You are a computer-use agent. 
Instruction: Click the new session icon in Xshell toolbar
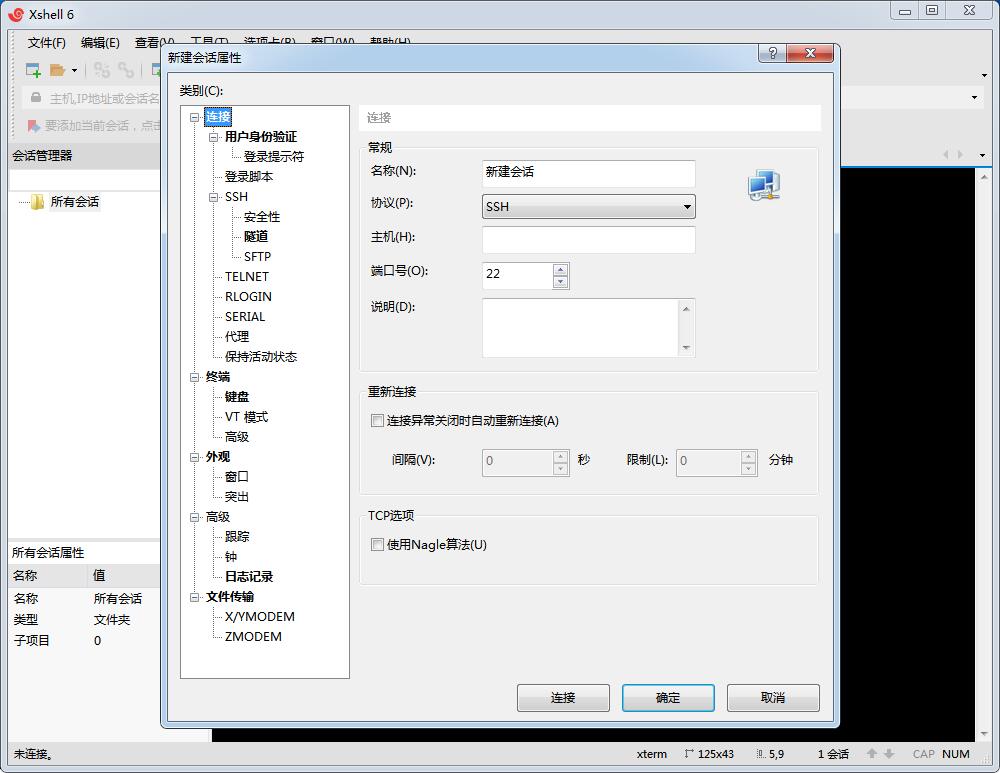(x=33, y=70)
